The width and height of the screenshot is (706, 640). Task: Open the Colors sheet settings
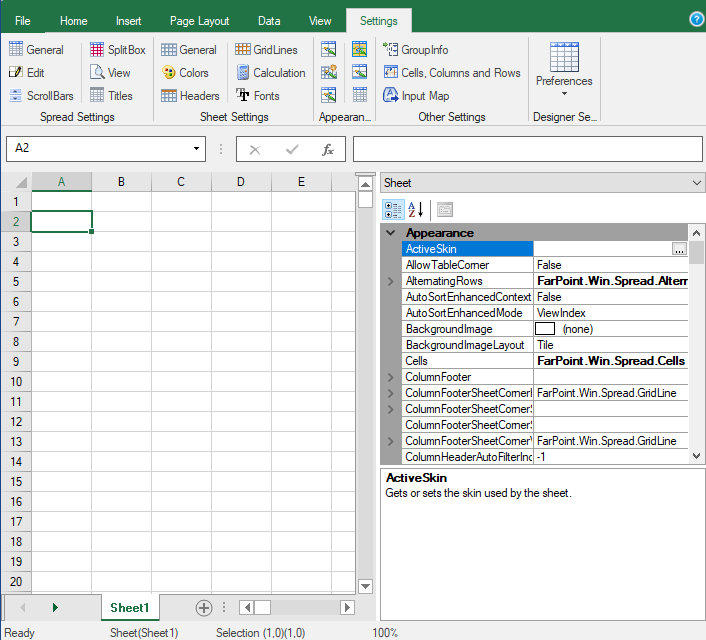click(x=185, y=73)
